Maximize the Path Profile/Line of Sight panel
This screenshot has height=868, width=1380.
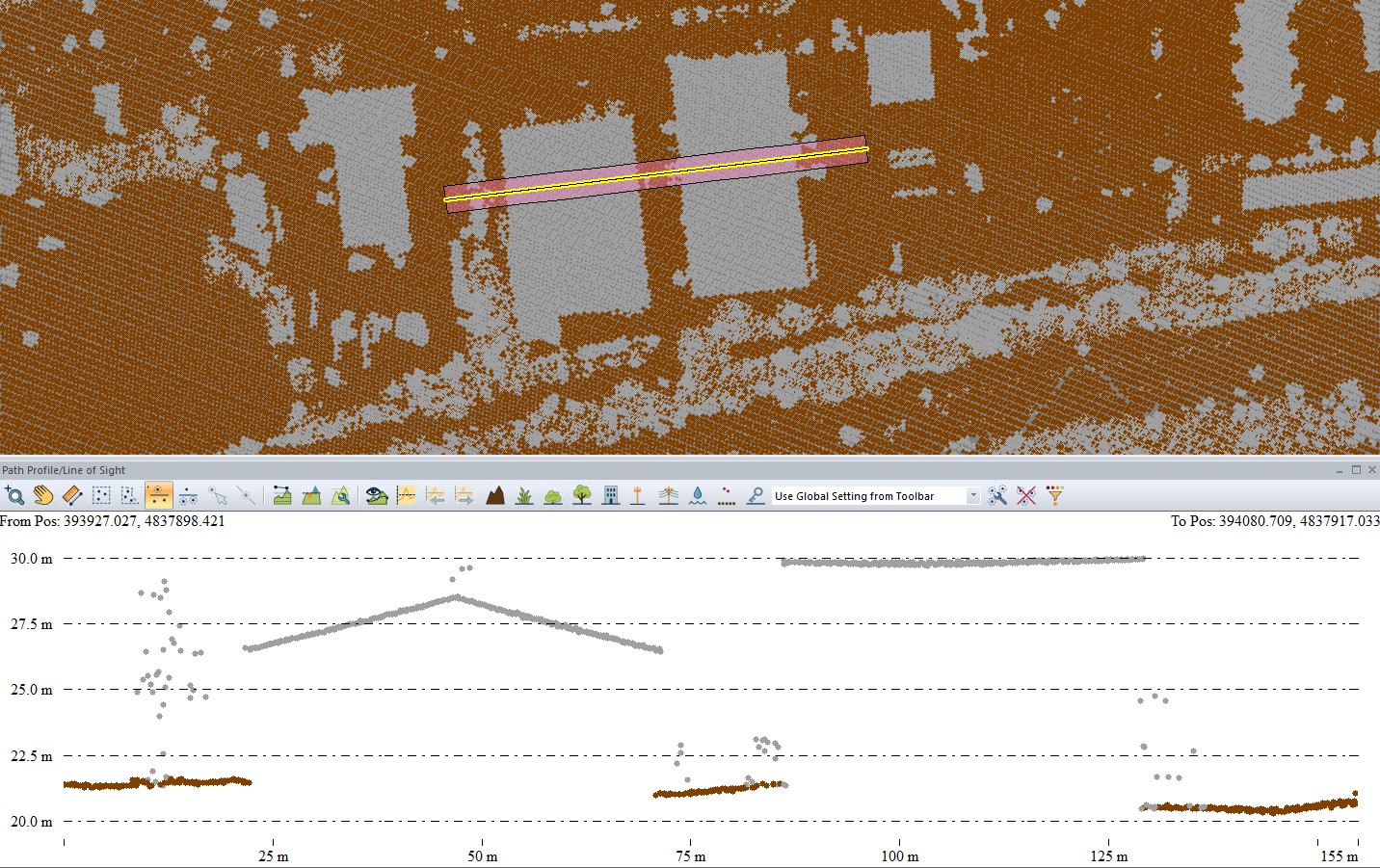pos(1356,470)
